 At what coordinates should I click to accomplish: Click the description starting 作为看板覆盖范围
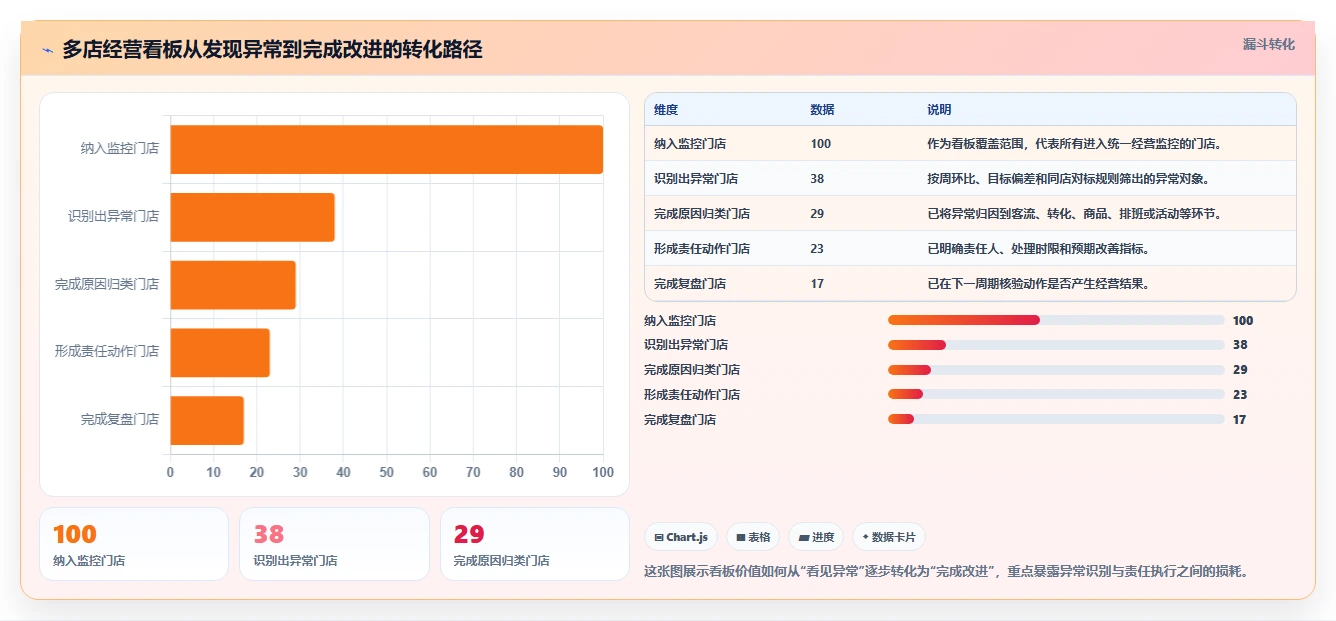[1074, 144]
